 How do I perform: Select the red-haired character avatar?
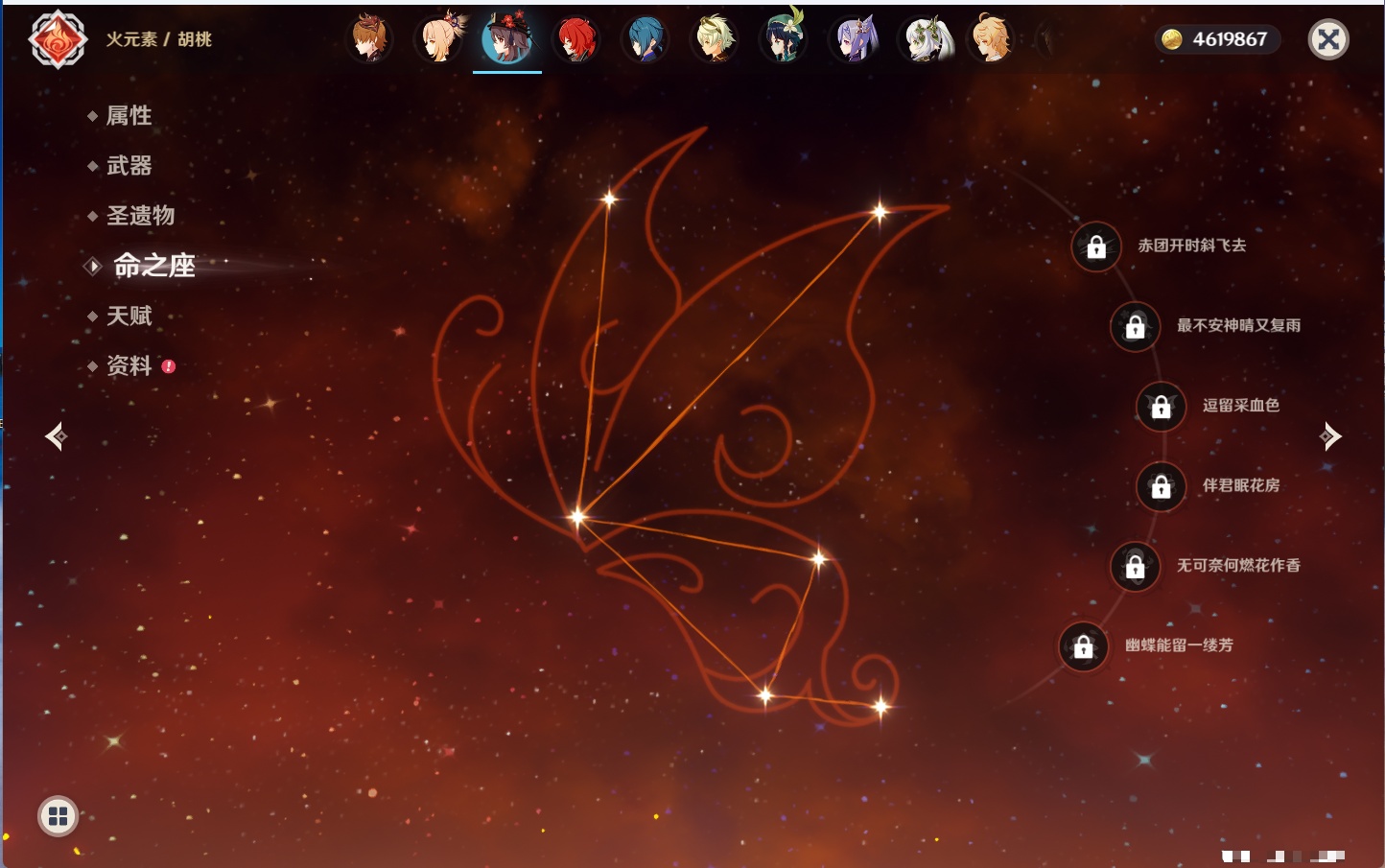click(576, 39)
